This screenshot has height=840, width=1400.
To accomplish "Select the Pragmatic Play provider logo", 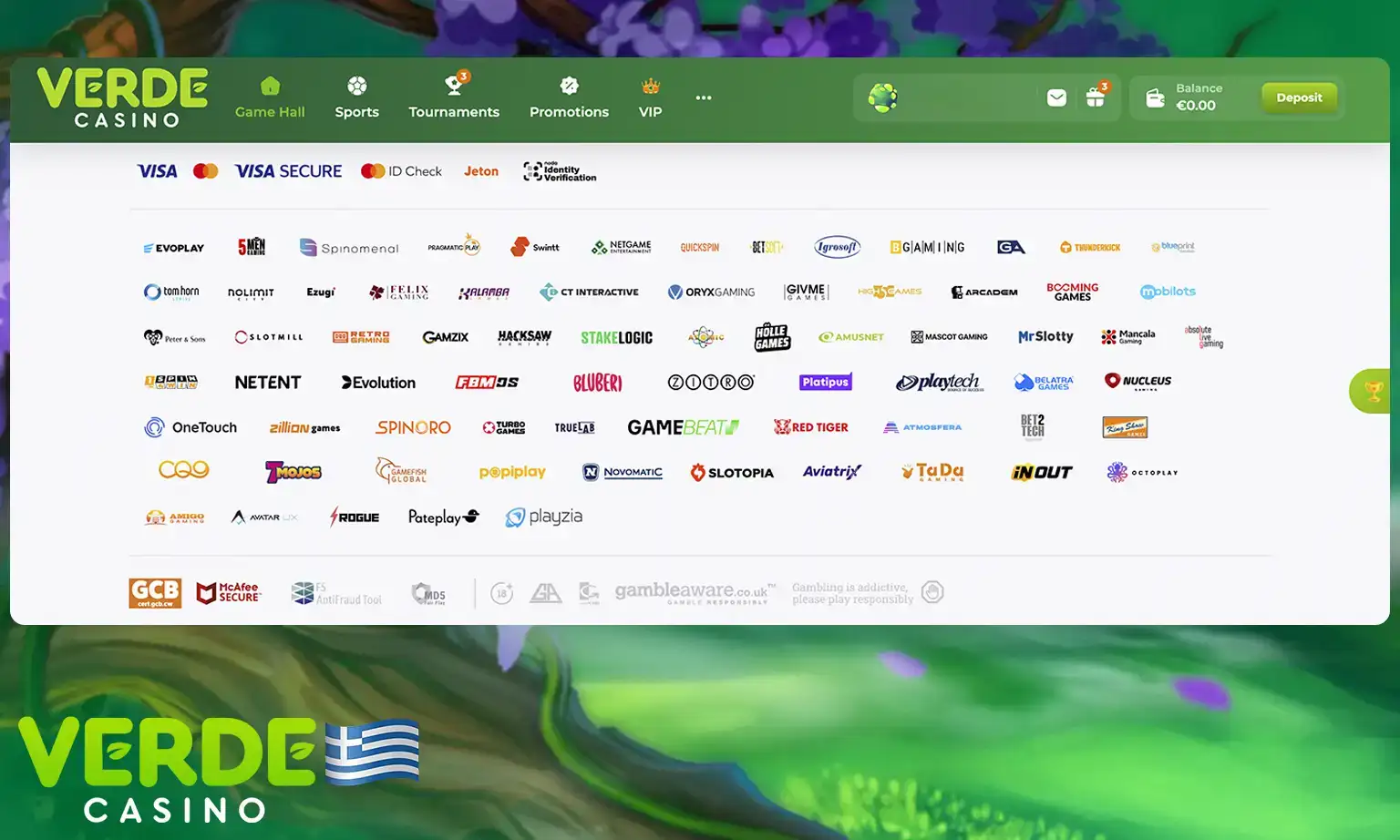I will [x=454, y=246].
